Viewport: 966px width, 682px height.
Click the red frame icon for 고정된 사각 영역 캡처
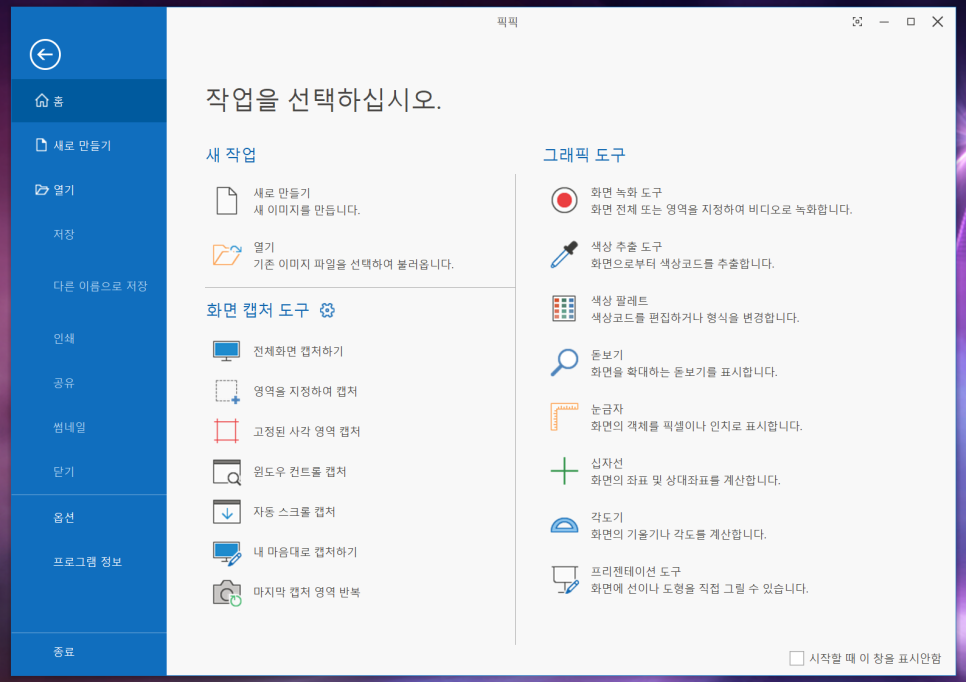[x=227, y=431]
